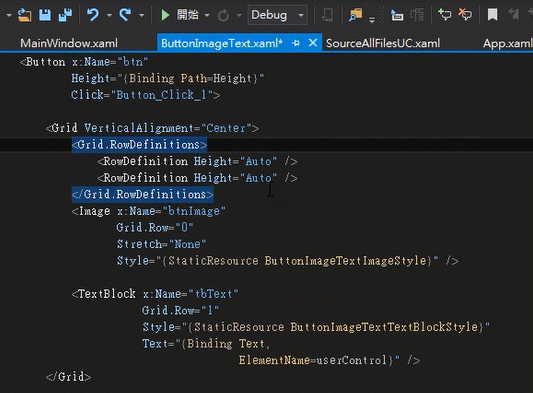This screenshot has width=533, height=393.
Task: Click the decrease indent icon
Action: point(397,15)
